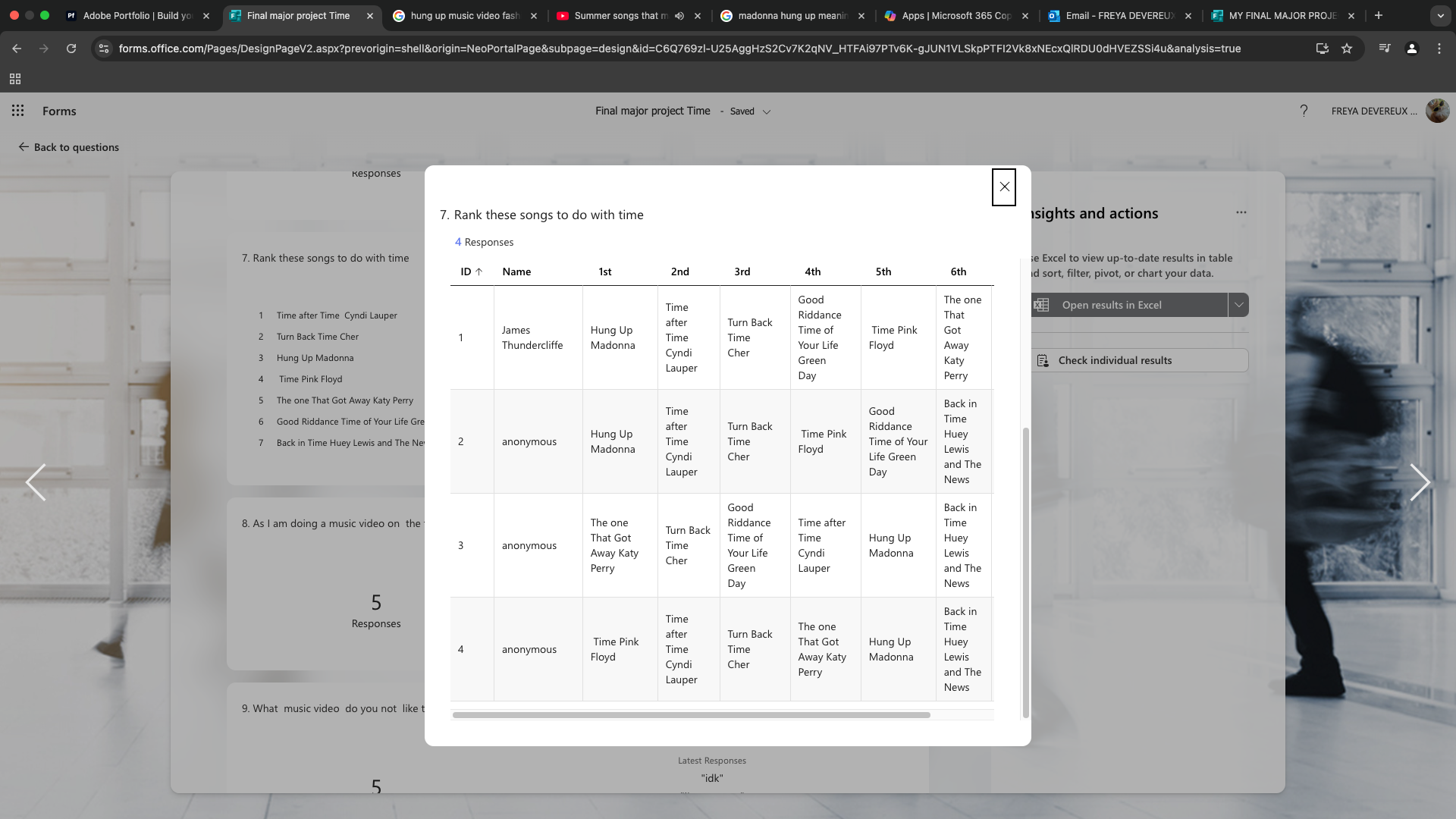Screen dimensions: 1456x819
Task: Click Back to questions link
Action: coord(69,147)
